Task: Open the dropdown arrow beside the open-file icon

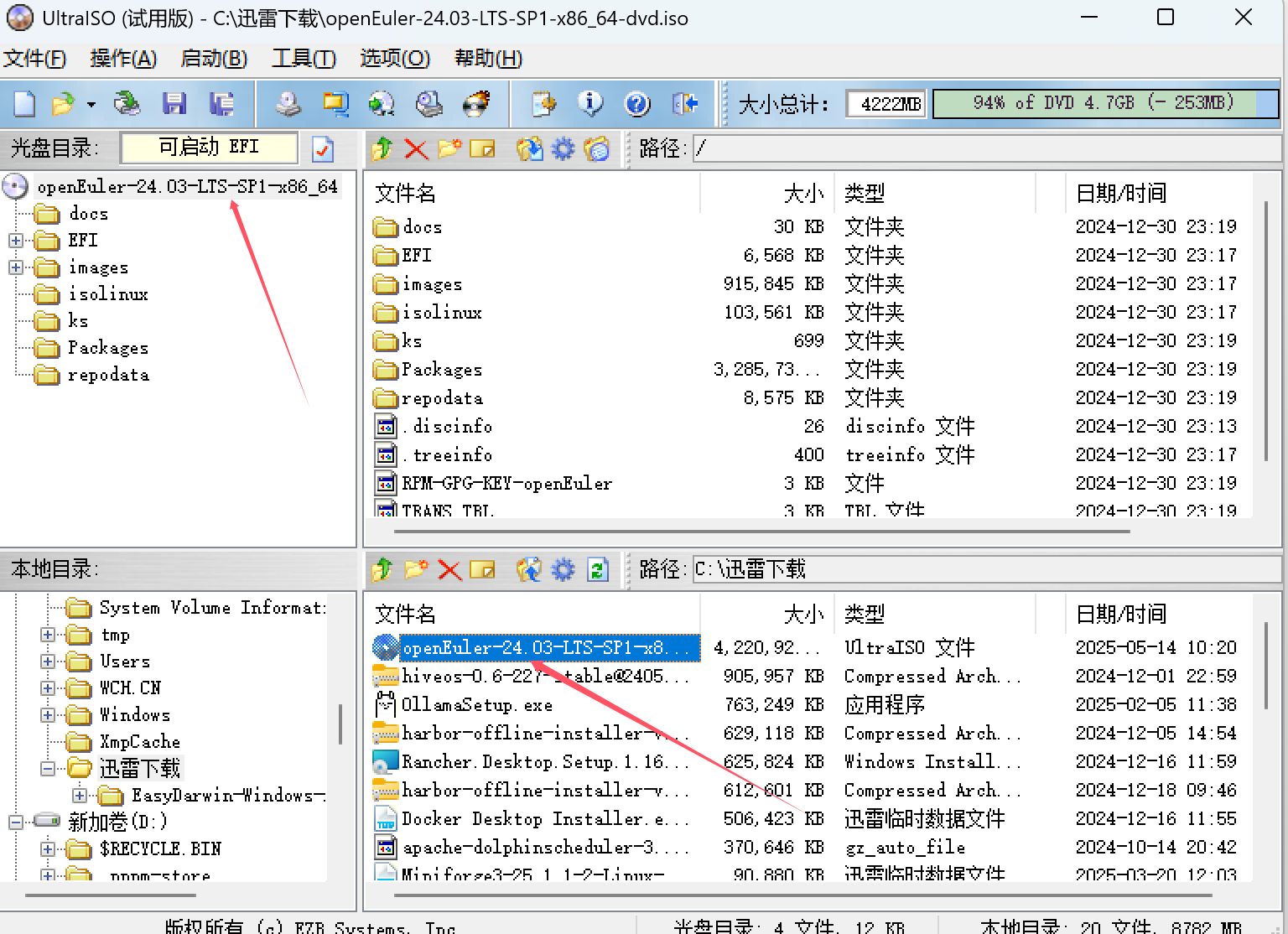Action: pos(91,105)
